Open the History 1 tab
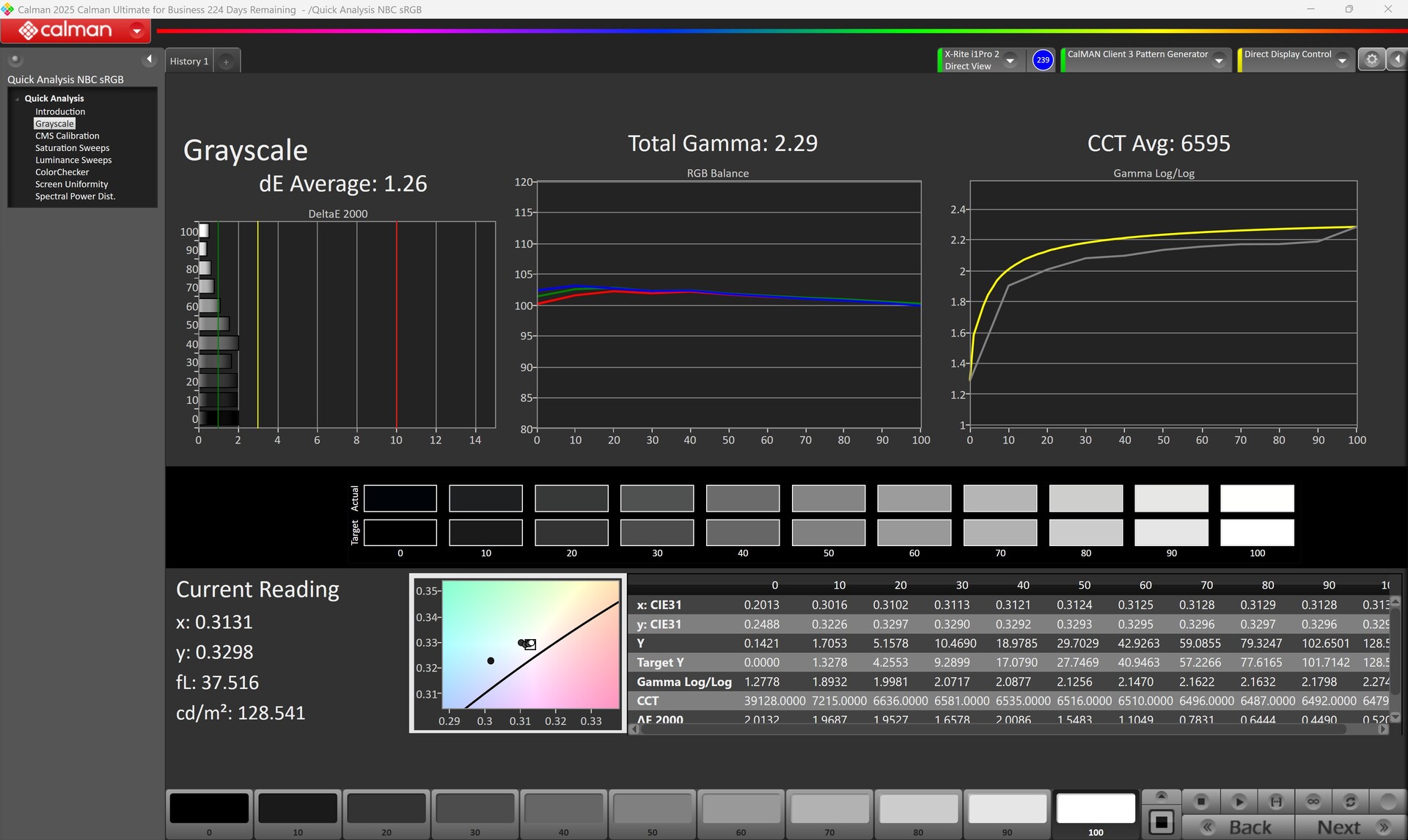Viewport: 1408px width, 840px height. 189,62
